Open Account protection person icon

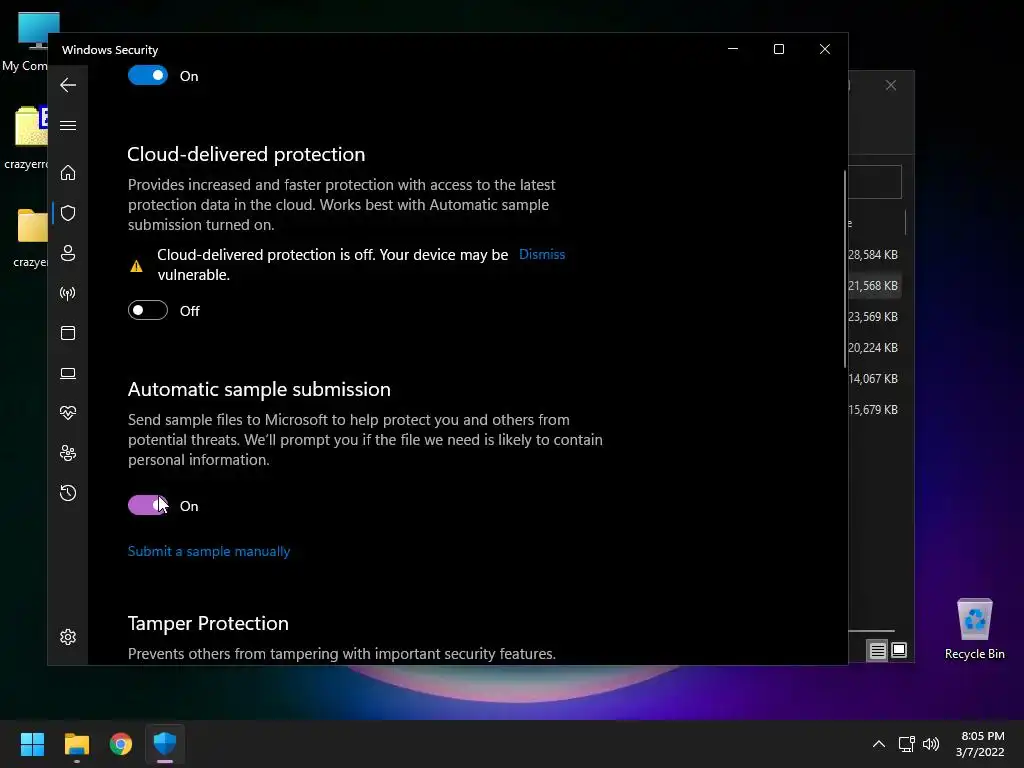68,253
